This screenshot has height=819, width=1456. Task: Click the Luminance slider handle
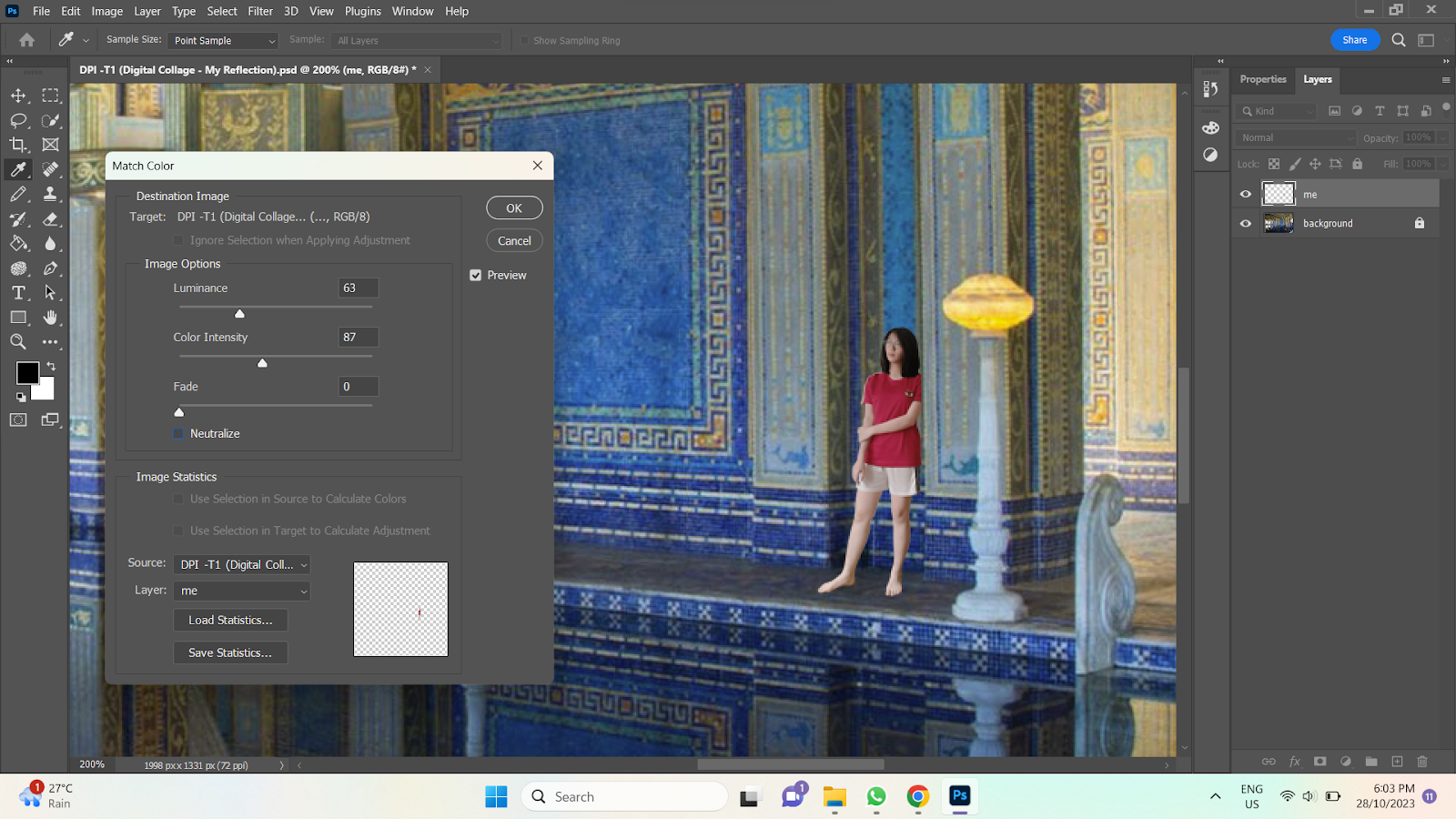(240, 314)
